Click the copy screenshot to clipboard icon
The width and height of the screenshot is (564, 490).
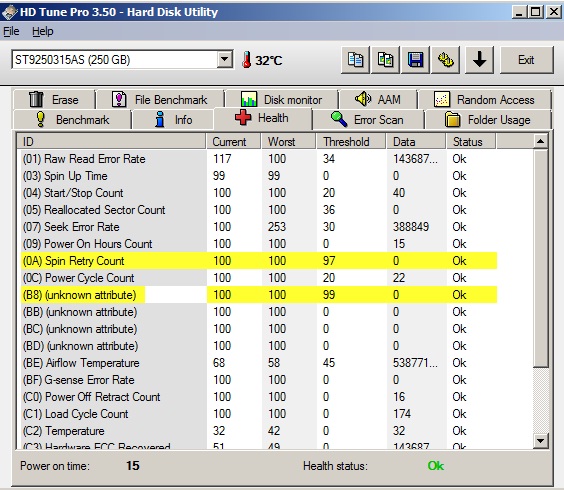[385, 60]
